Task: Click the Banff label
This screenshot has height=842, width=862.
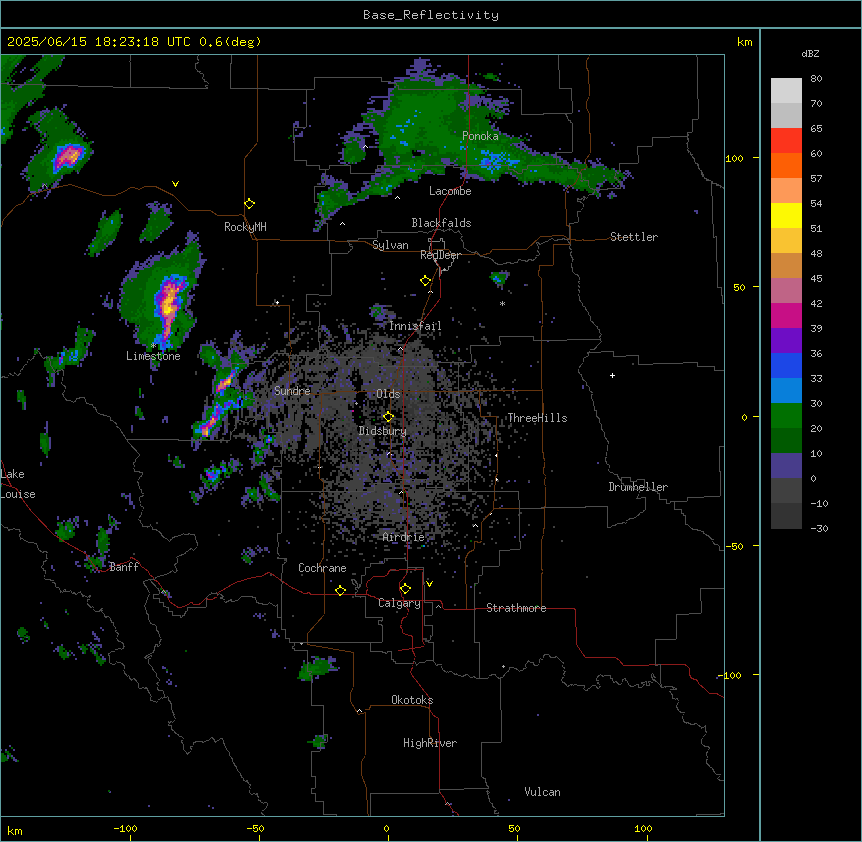Action: click(x=124, y=567)
